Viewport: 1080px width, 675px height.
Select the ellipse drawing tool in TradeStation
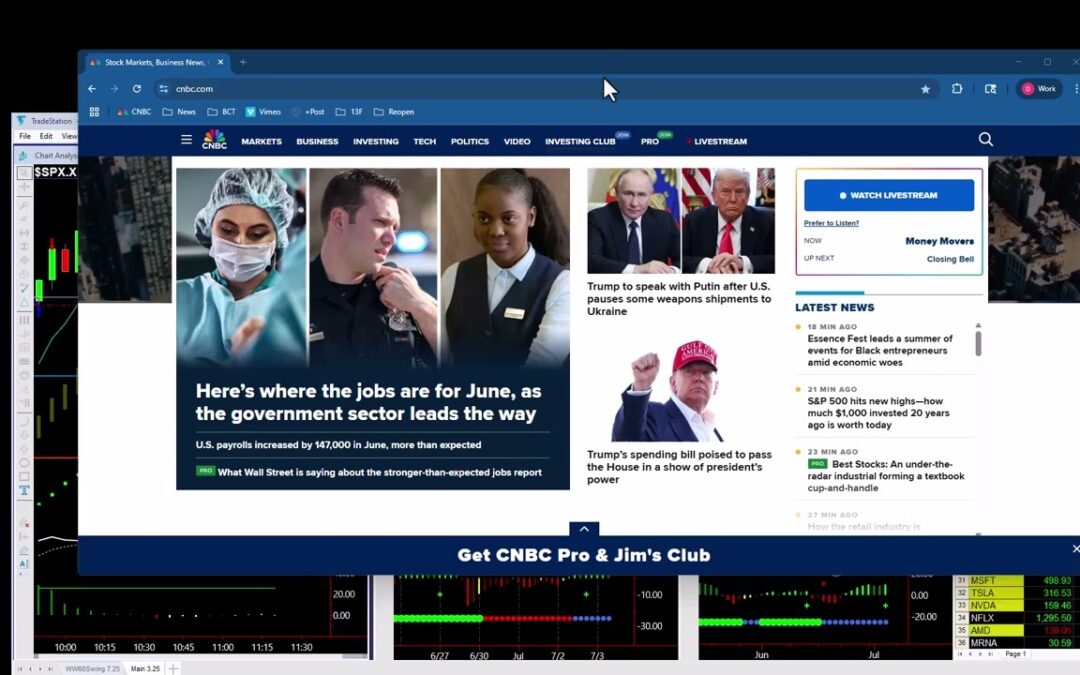pos(24,463)
